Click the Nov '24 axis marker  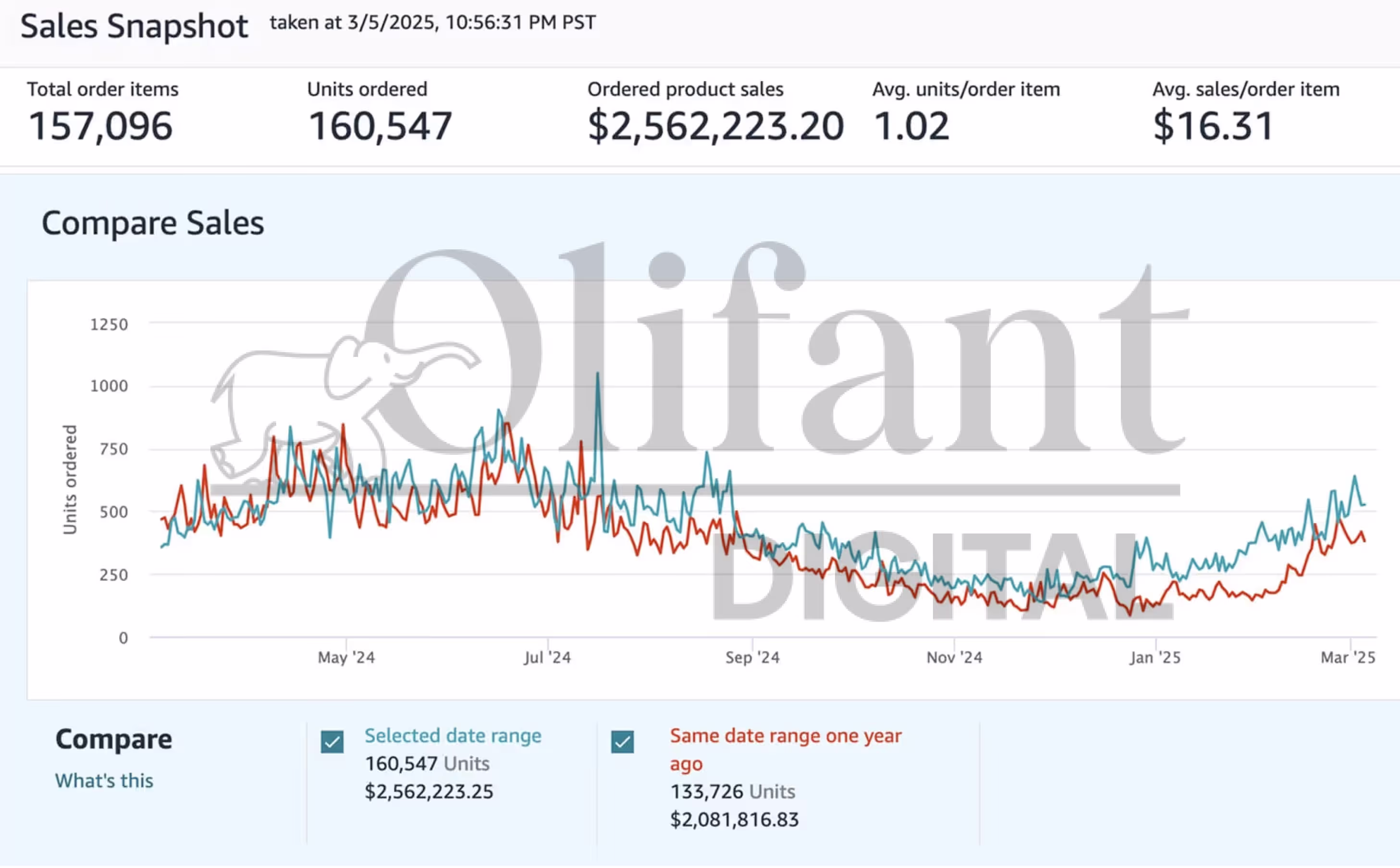[954, 657]
